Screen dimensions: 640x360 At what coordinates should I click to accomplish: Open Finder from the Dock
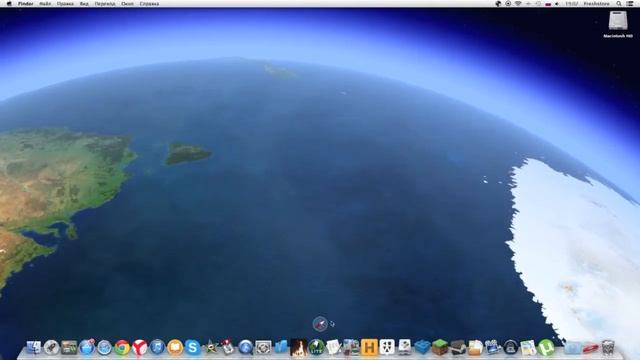click(x=33, y=347)
